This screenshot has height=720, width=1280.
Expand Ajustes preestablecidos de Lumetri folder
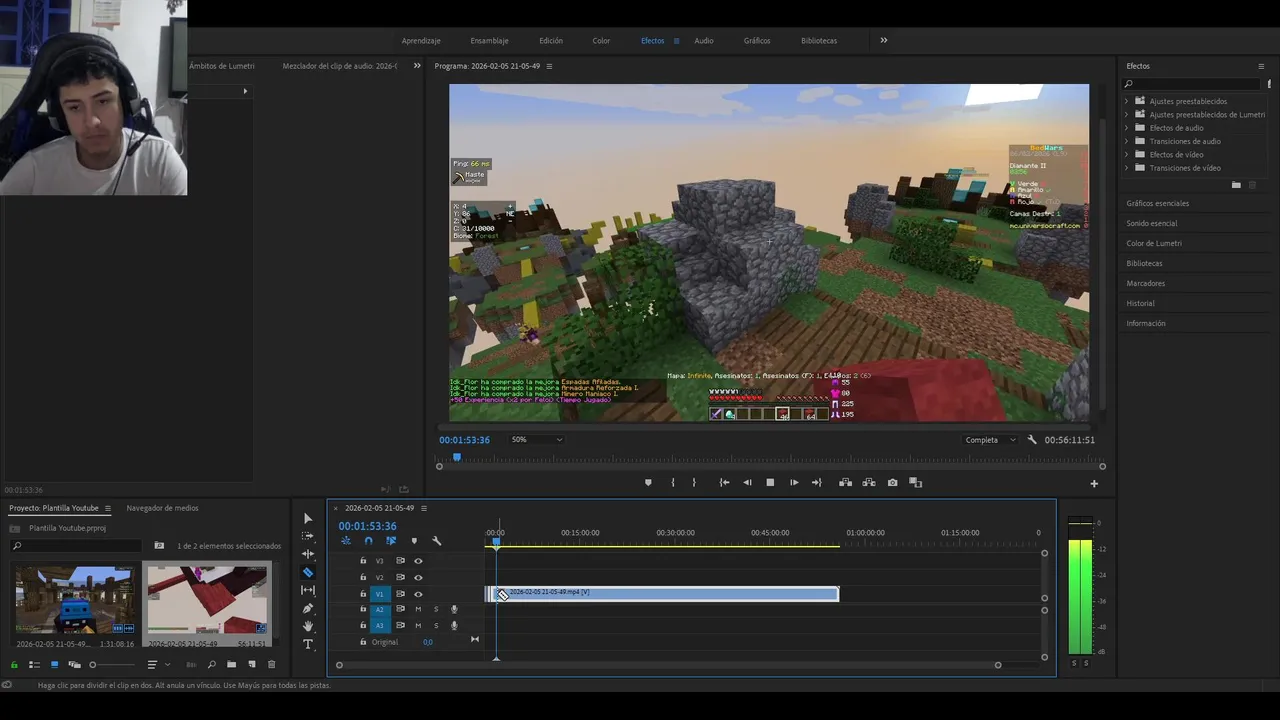[x=1126, y=114]
